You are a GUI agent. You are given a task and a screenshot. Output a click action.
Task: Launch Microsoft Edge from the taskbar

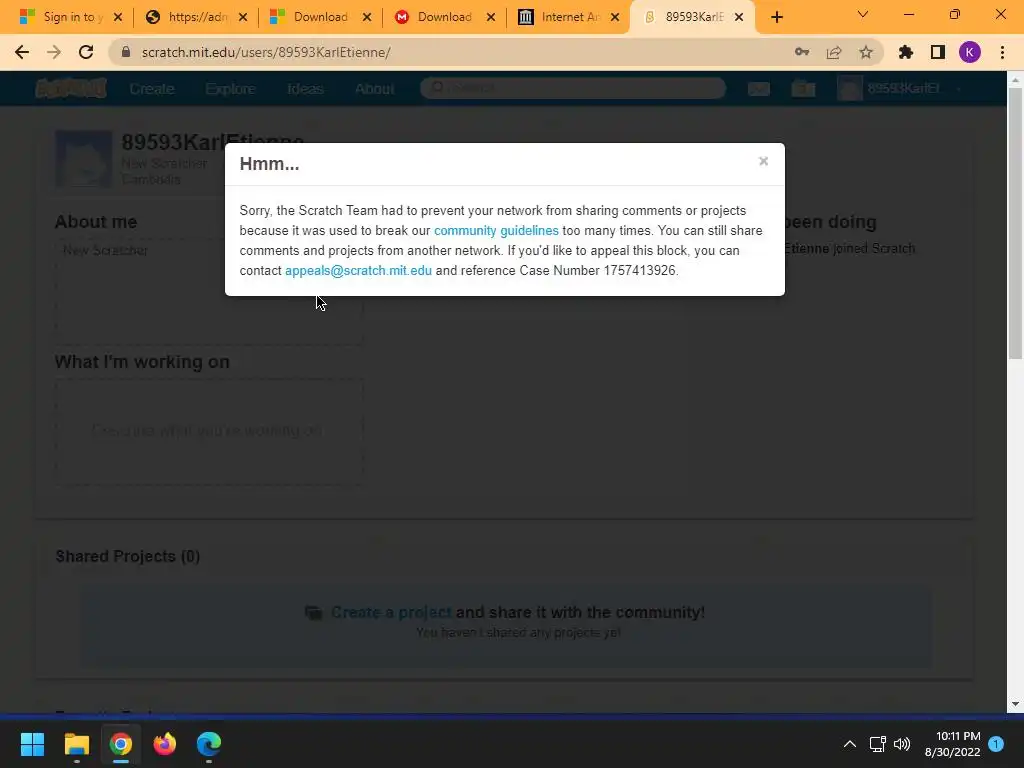click(209, 744)
